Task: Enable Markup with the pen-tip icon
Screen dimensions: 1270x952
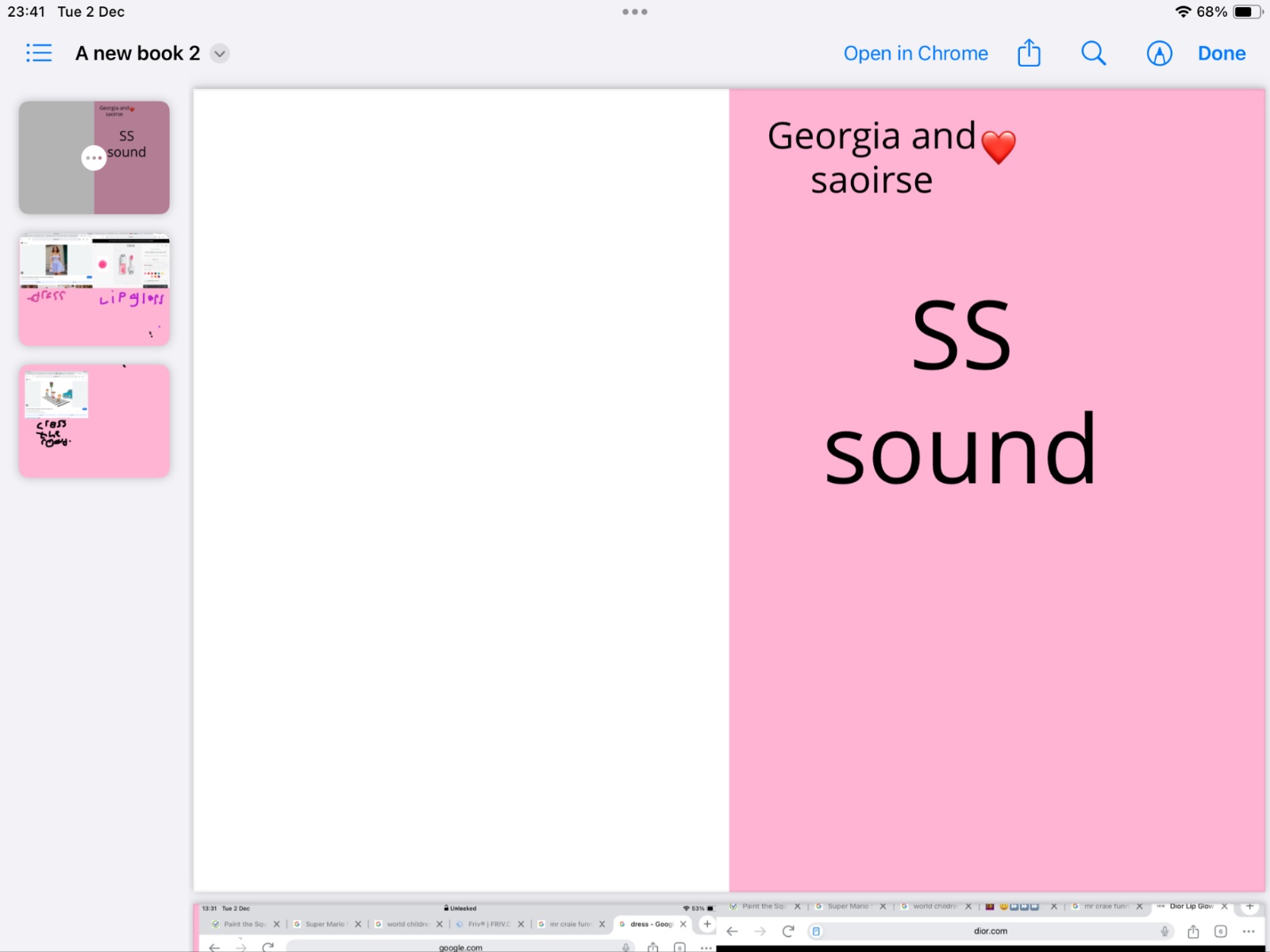Action: coord(1159,53)
